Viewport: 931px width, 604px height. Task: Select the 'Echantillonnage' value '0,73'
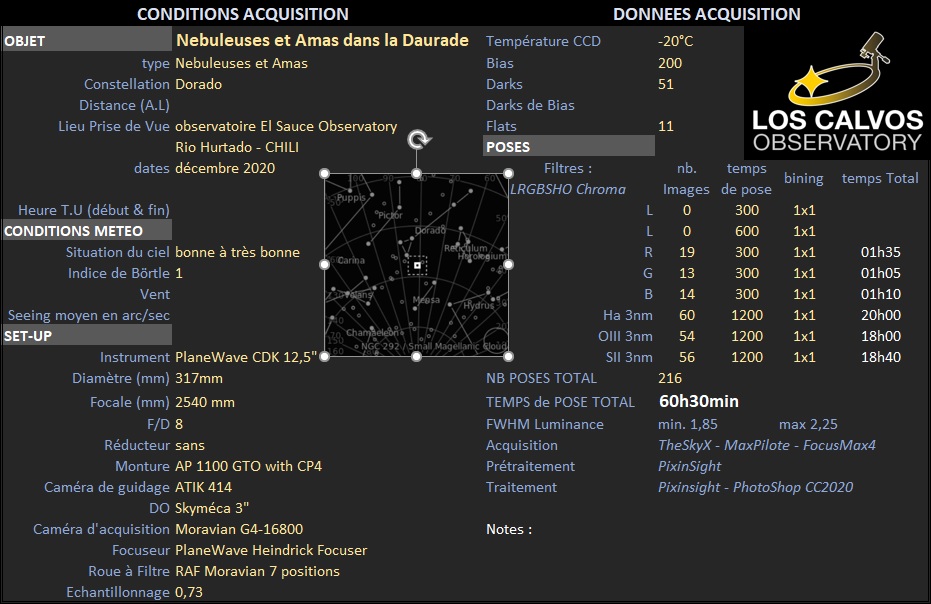(x=189, y=592)
